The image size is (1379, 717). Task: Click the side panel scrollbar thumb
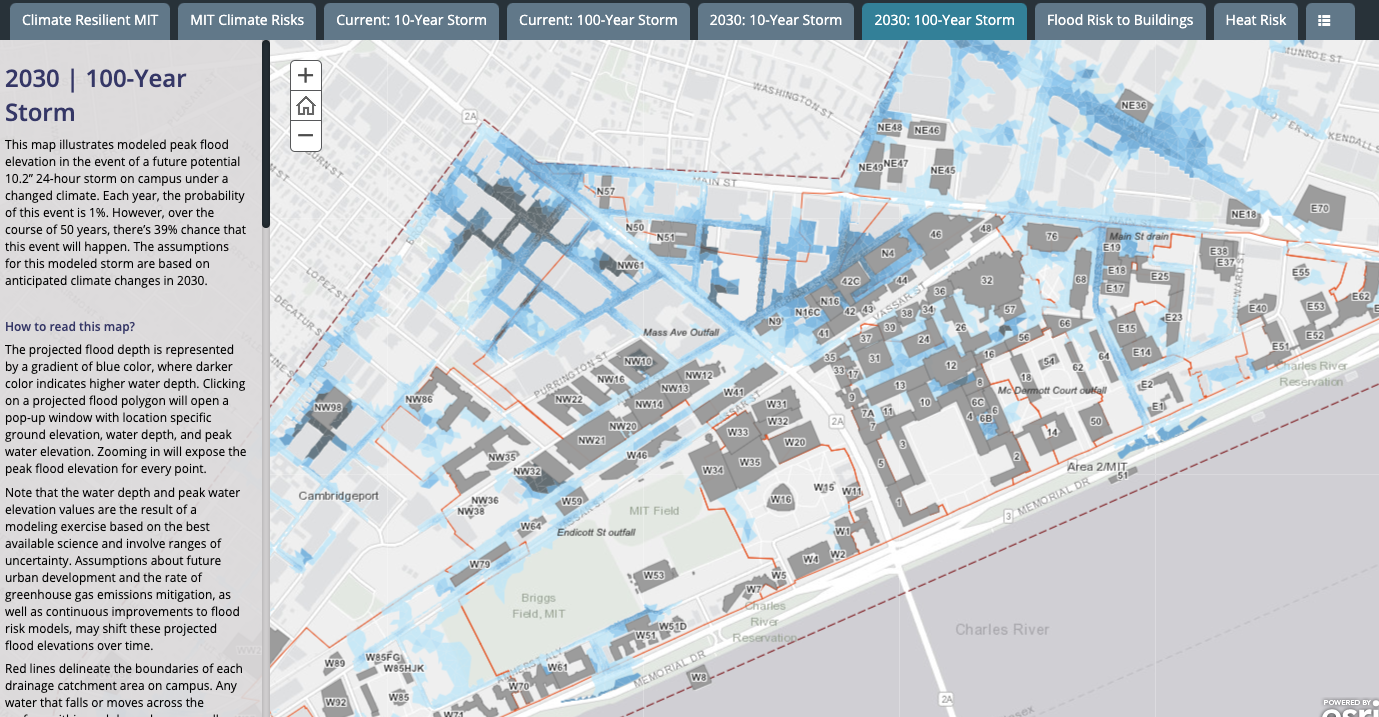tap(265, 135)
